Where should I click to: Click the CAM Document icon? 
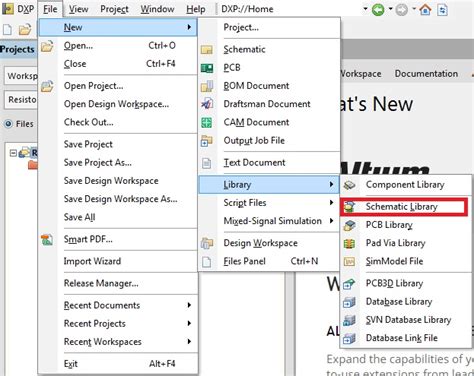click(207, 123)
